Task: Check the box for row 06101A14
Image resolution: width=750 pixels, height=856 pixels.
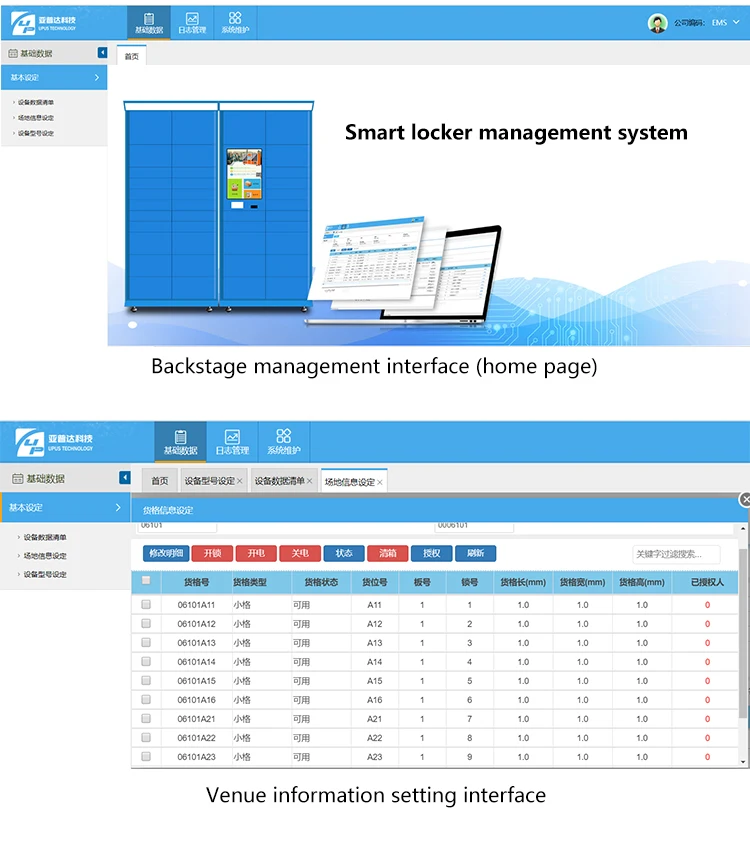Action: point(146,662)
